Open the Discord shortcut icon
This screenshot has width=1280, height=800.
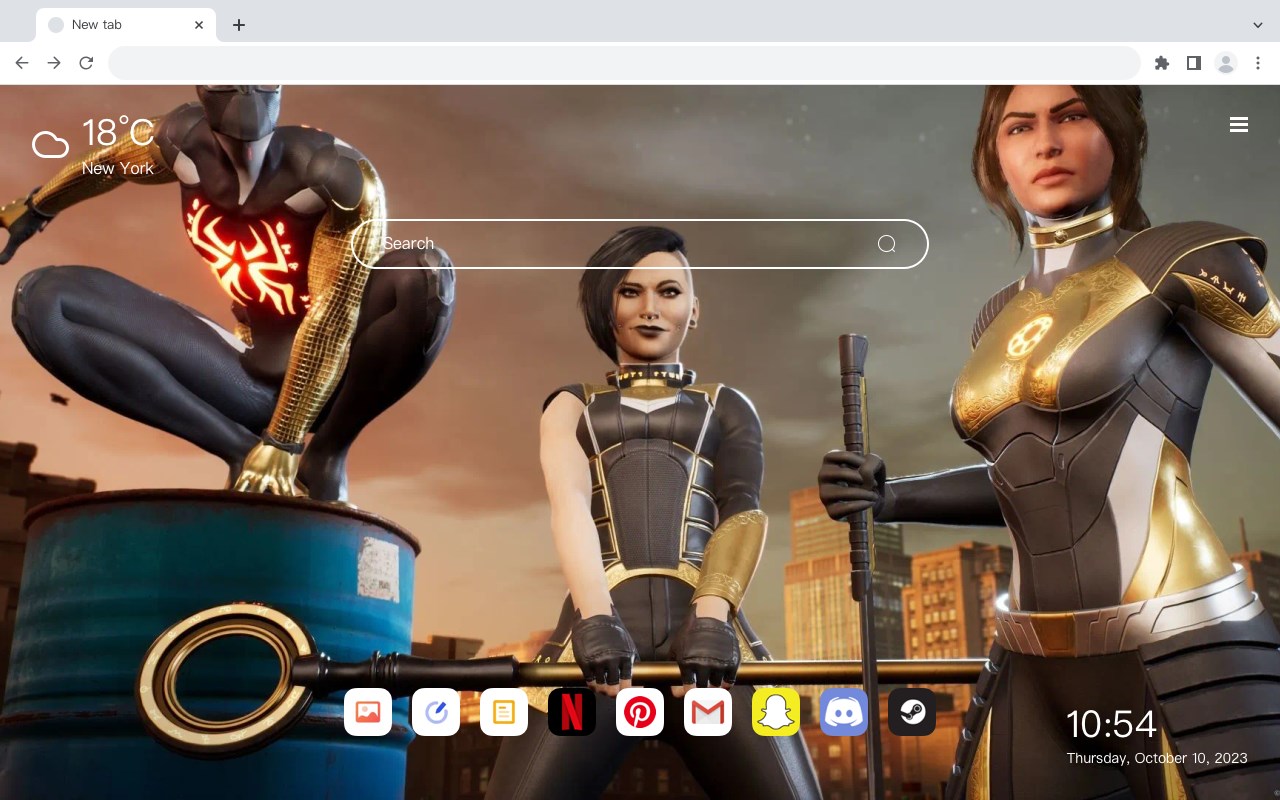[x=844, y=712]
